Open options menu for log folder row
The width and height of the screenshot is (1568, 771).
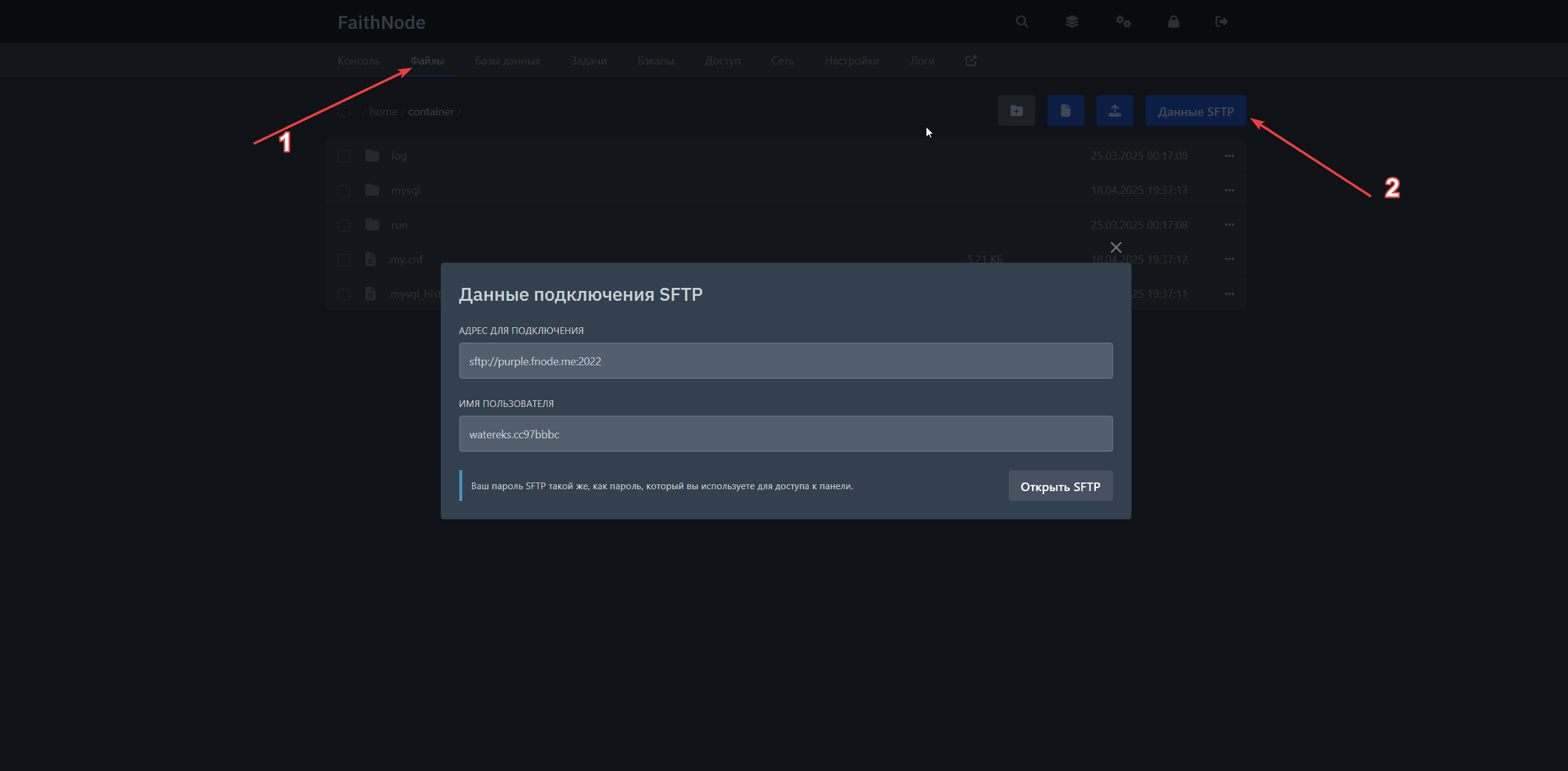click(1229, 156)
